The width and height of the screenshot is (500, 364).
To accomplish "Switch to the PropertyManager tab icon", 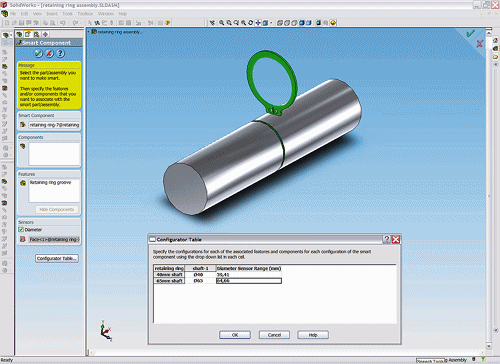I will pos(28,34).
